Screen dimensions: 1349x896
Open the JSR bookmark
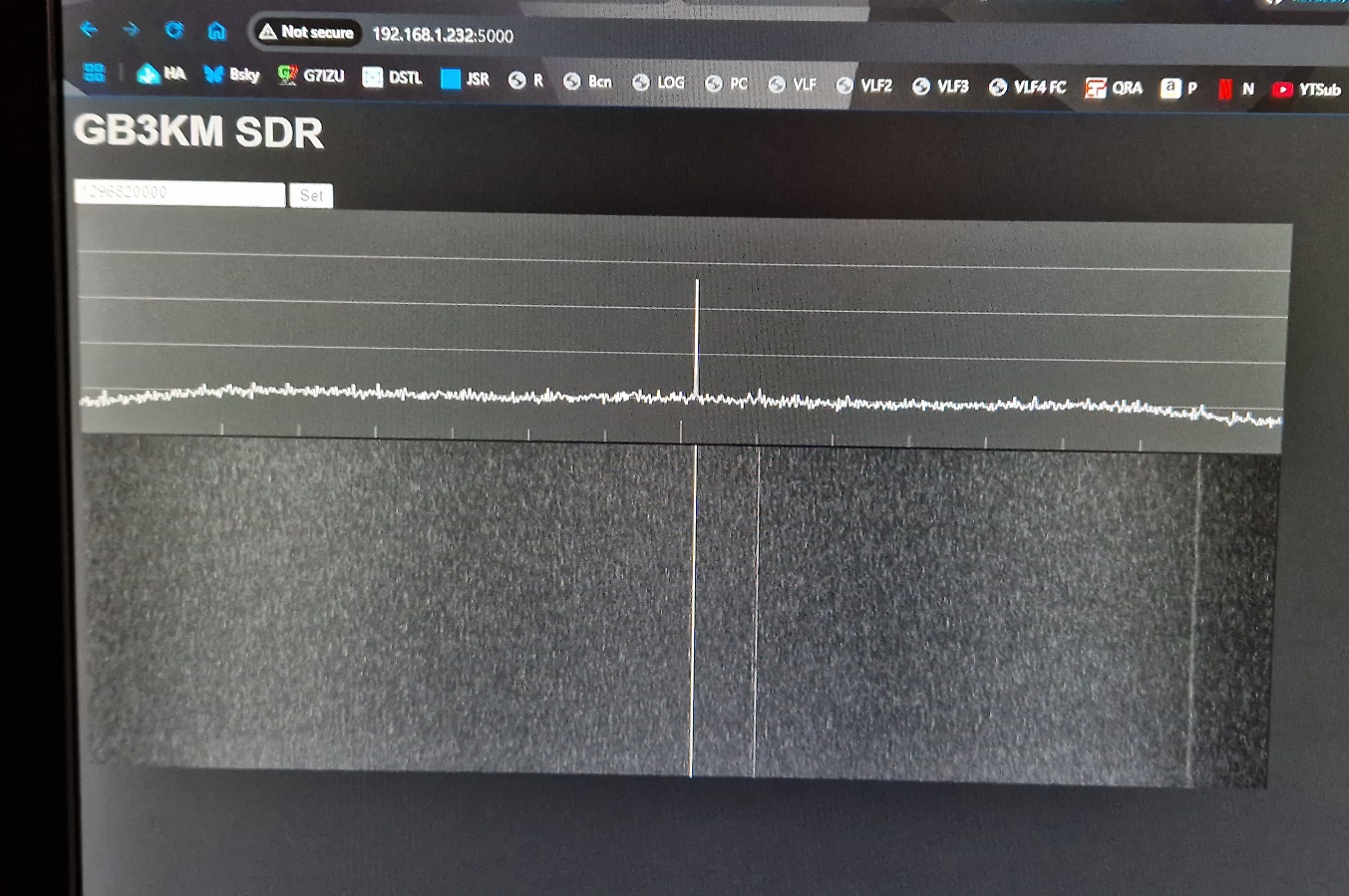[465, 79]
